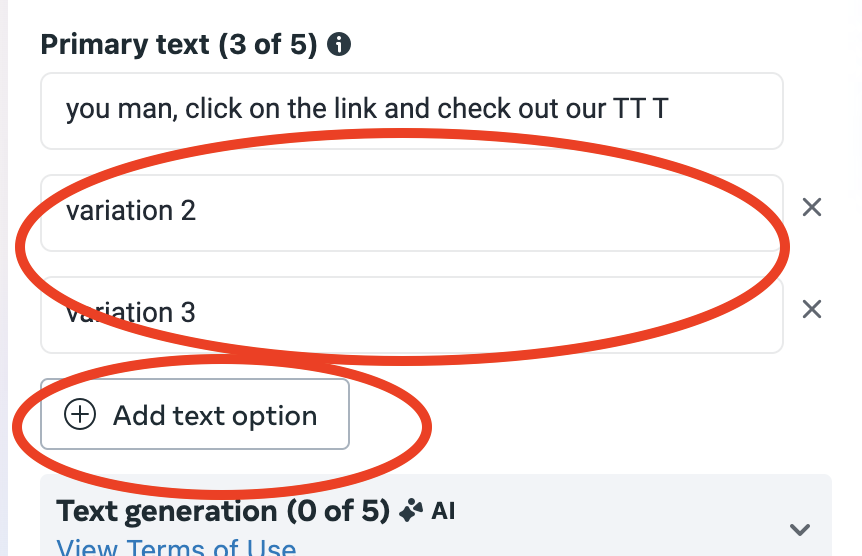Expand the Text generation section chevron
862x556 pixels.
799,529
